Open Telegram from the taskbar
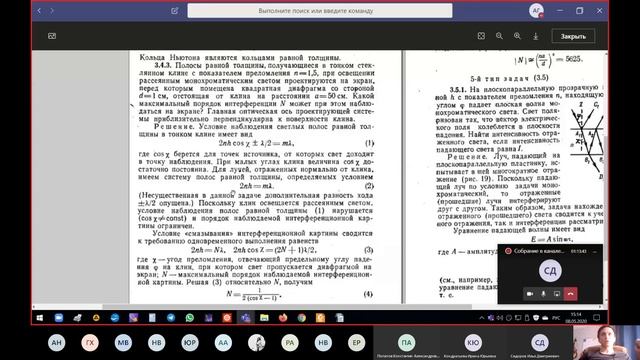This screenshot has height=360, width=640. click(171, 318)
